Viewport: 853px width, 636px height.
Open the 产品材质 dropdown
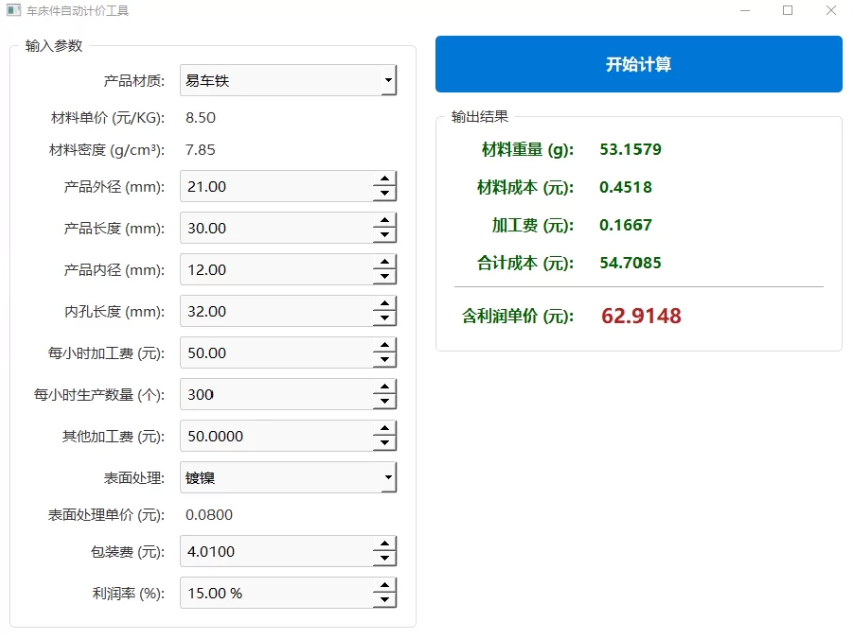click(288, 81)
